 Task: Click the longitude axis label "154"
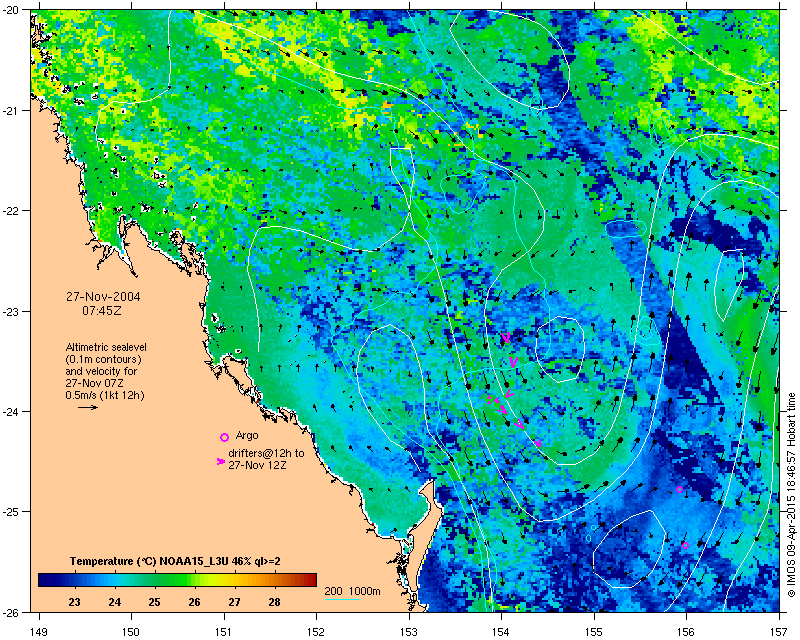pos(502,632)
